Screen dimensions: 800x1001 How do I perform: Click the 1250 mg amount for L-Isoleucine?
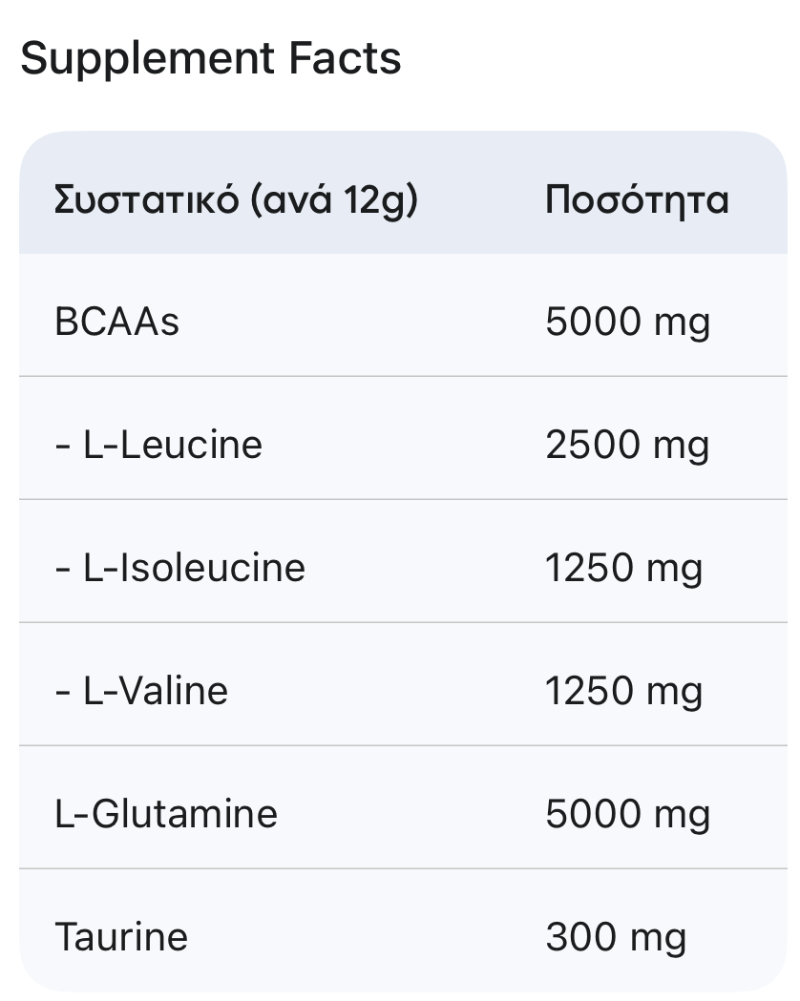pyautogui.click(x=624, y=568)
